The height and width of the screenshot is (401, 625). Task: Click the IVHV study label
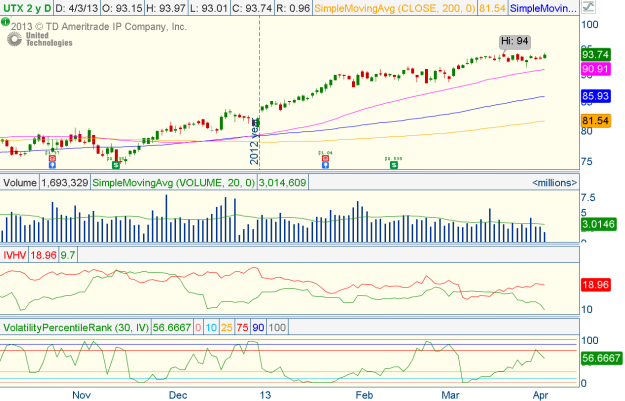(15, 257)
